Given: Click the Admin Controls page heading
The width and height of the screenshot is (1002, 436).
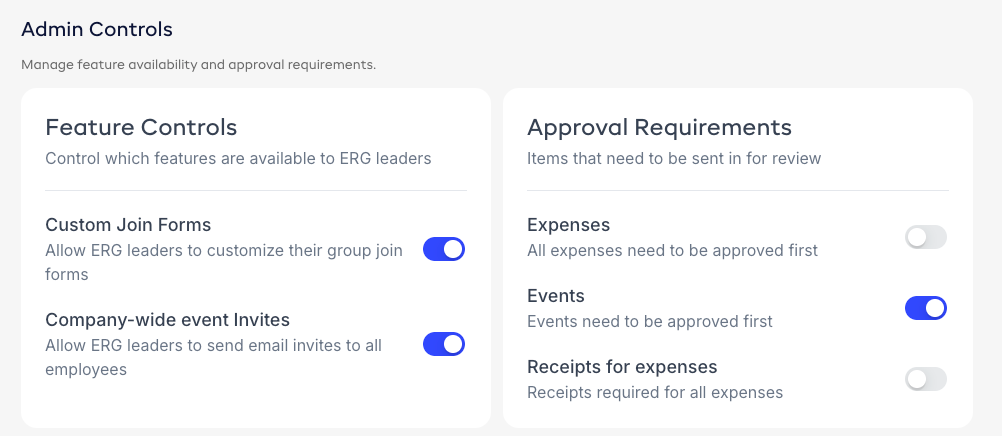Looking at the screenshot, I should [97, 30].
